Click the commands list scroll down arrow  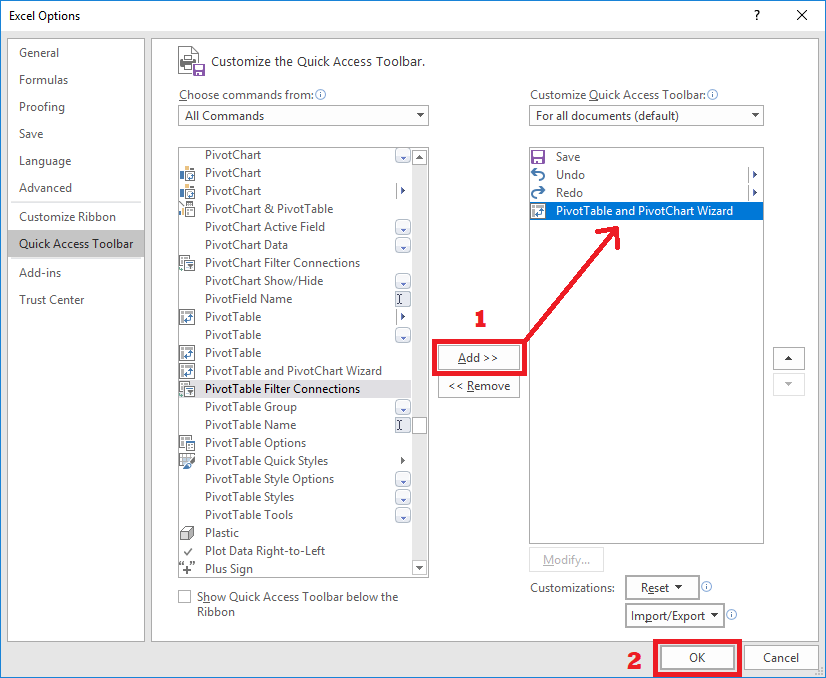pos(419,568)
